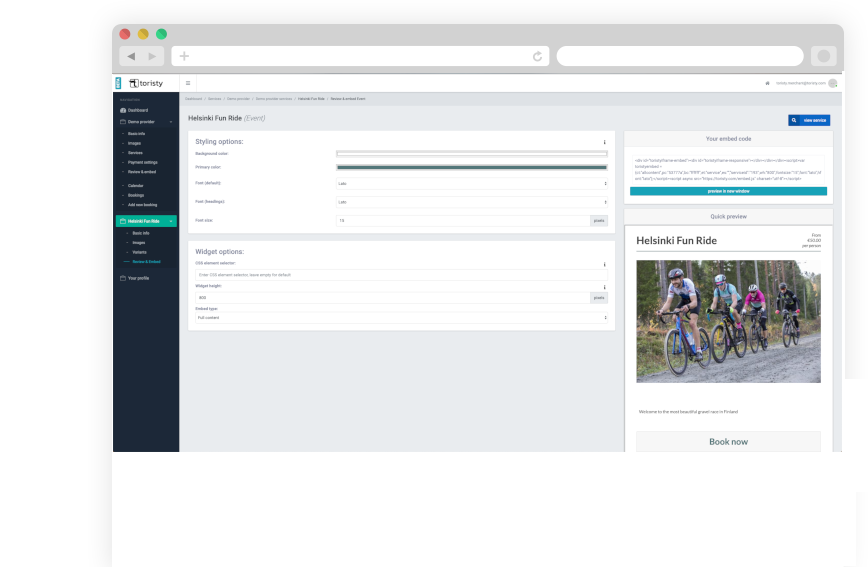
Task: Click the info icon beside Styling options
Action: (604, 142)
